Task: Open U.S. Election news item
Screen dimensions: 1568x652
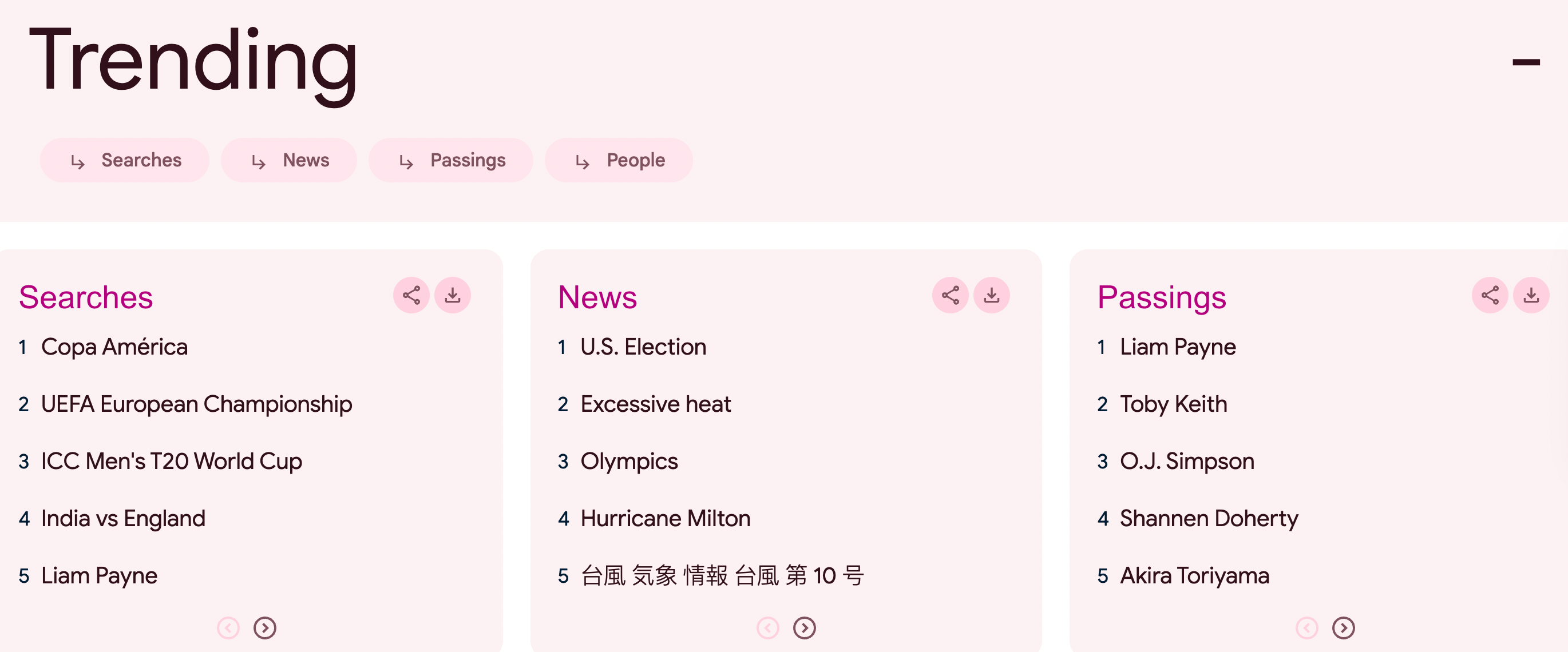Action: coord(643,347)
